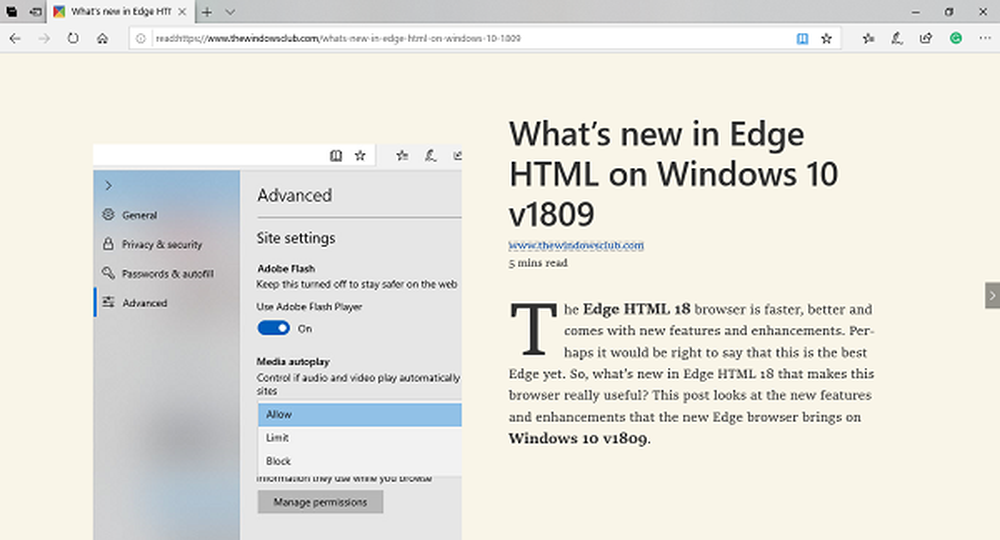The height and width of the screenshot is (540, 1000).
Task: Open the Favorites hub
Action: 868,39
